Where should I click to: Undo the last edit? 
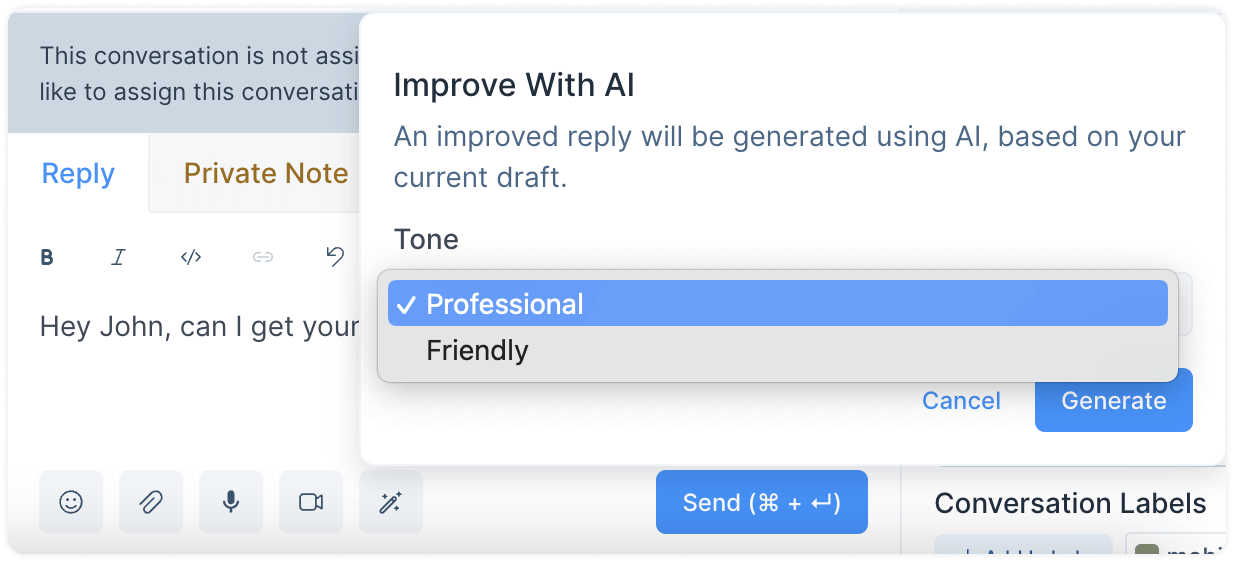pyautogui.click(x=335, y=257)
